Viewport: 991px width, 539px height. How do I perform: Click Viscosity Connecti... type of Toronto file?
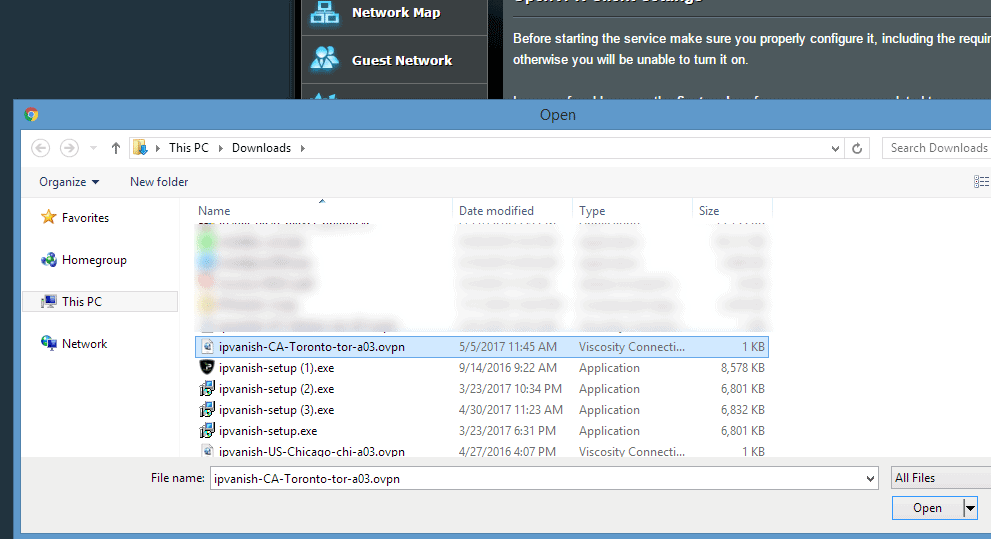pos(631,347)
